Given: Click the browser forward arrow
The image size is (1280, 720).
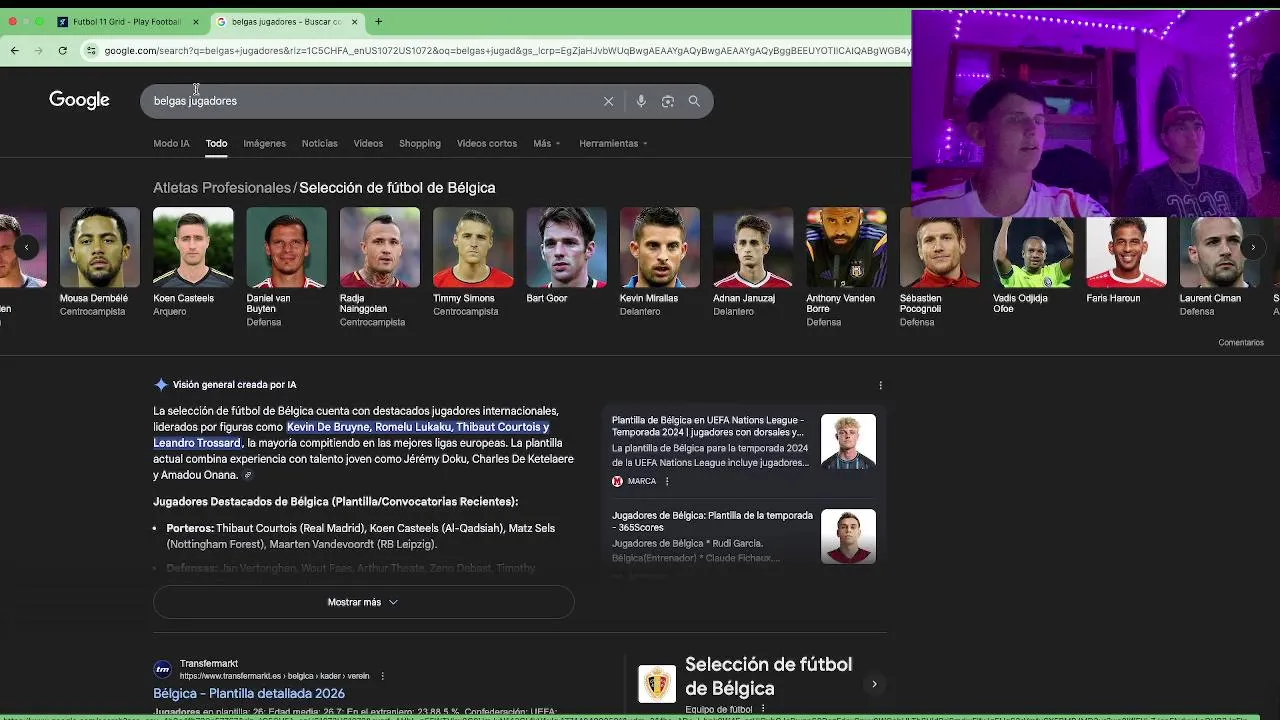Looking at the screenshot, I should click(38, 50).
